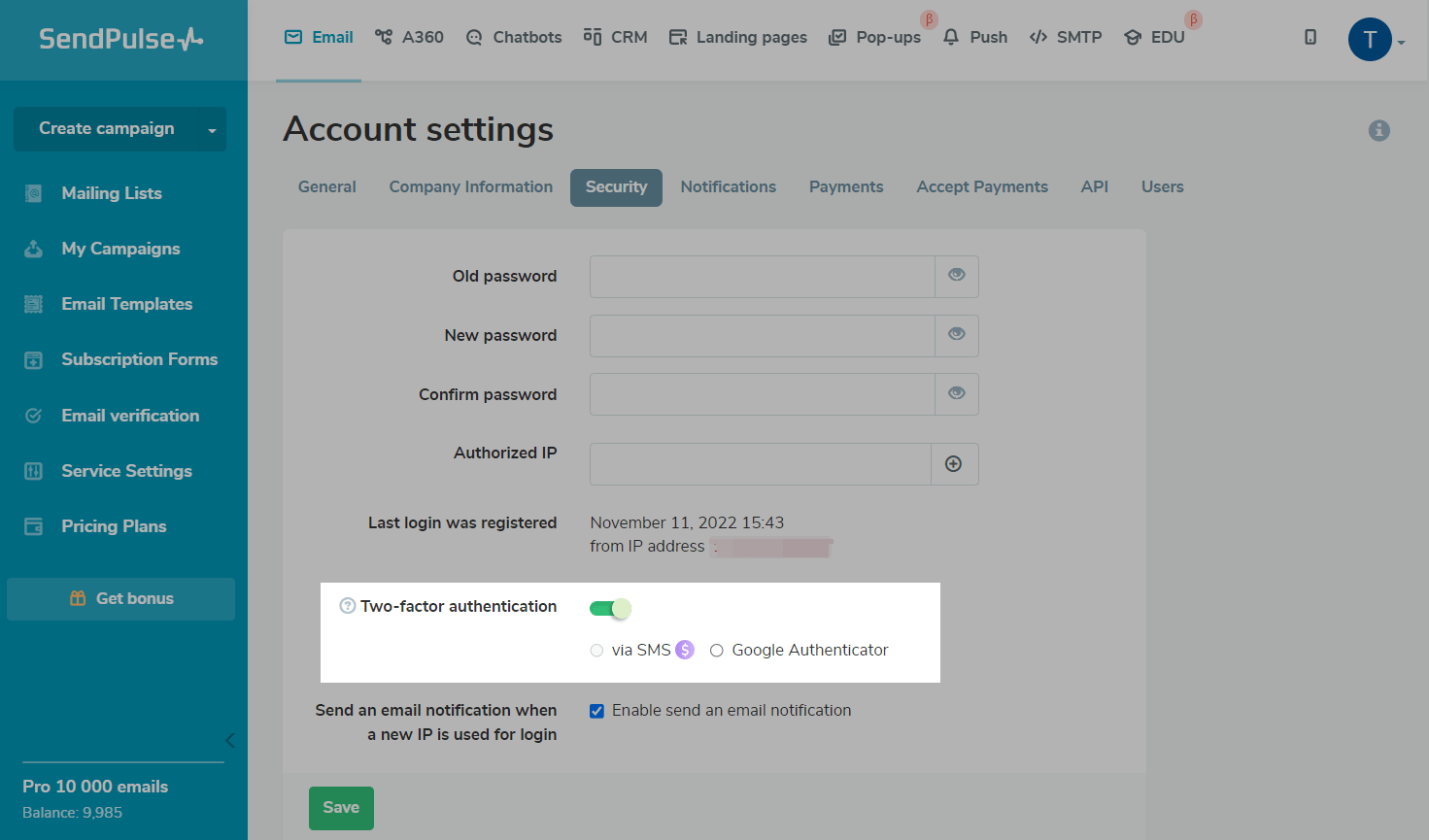
Task: Click the Pricing Plans sidebar icon
Action: [x=34, y=526]
